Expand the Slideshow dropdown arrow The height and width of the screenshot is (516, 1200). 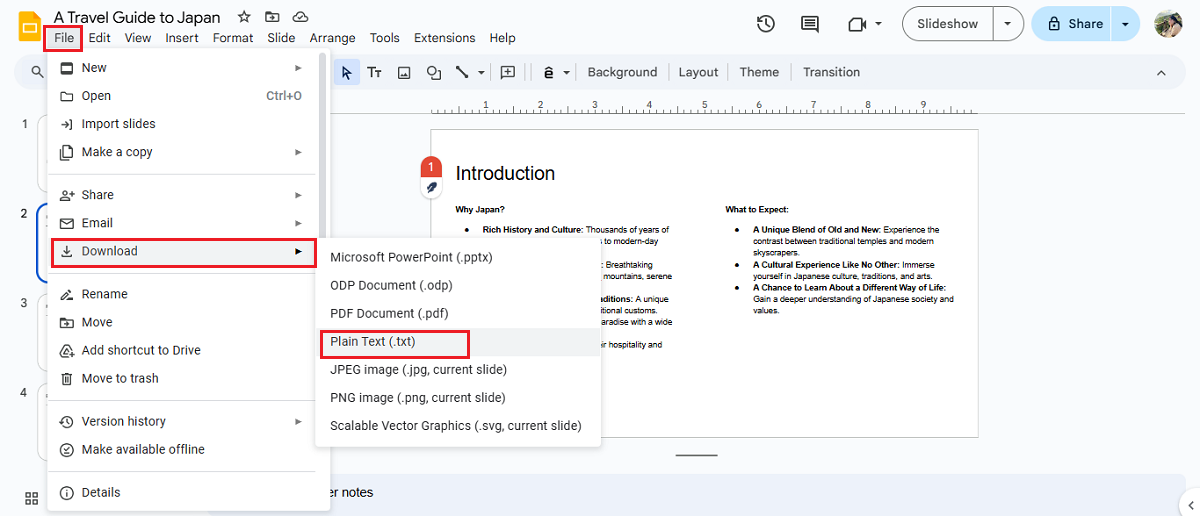(1008, 24)
